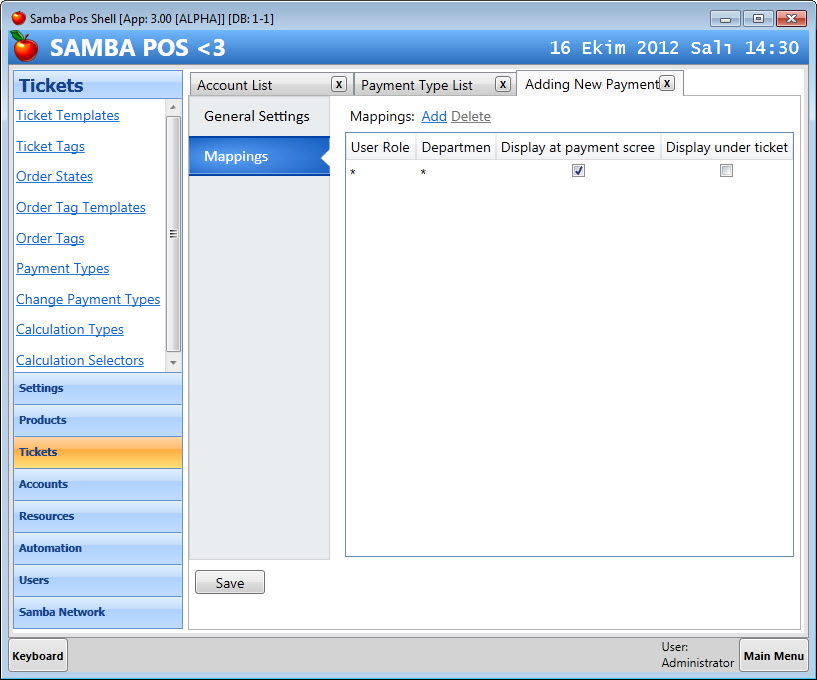Screen dimensions: 817x680
Task: Open Ticket Templates link
Action: (68, 115)
